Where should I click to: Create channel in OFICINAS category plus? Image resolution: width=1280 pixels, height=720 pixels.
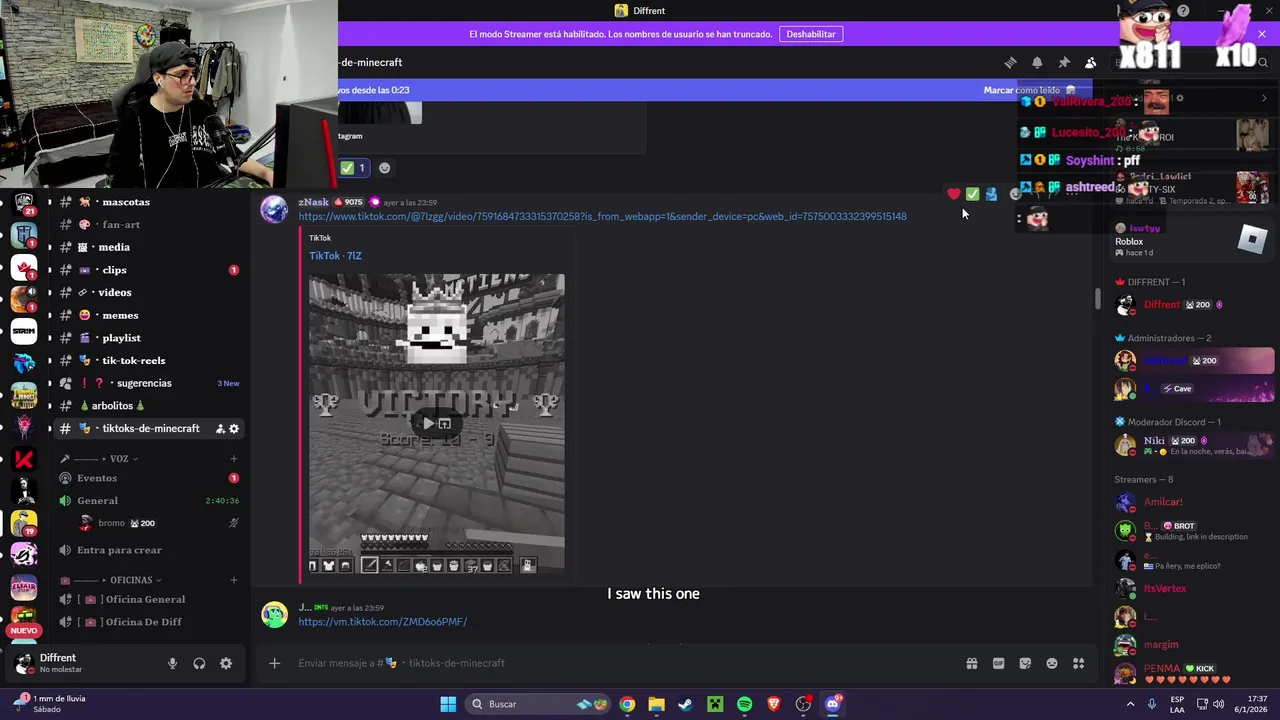coord(234,580)
